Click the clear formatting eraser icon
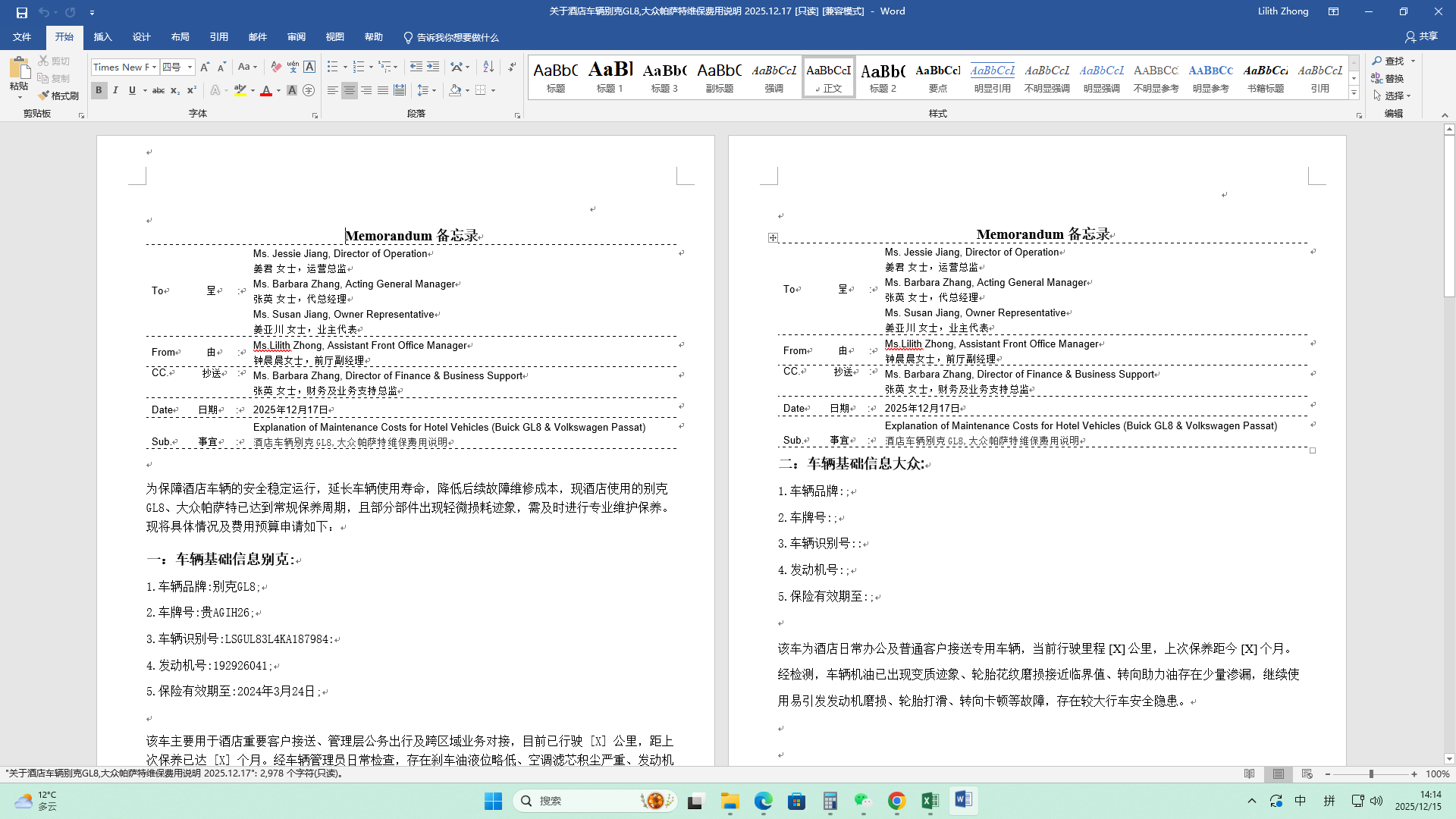 tap(276, 67)
